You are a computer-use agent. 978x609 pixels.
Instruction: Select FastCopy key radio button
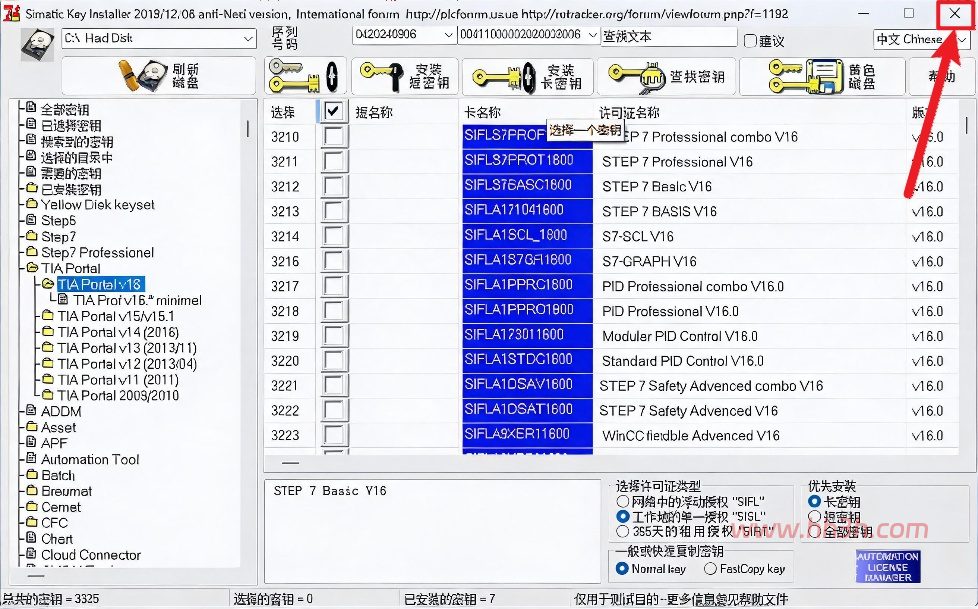click(710, 568)
